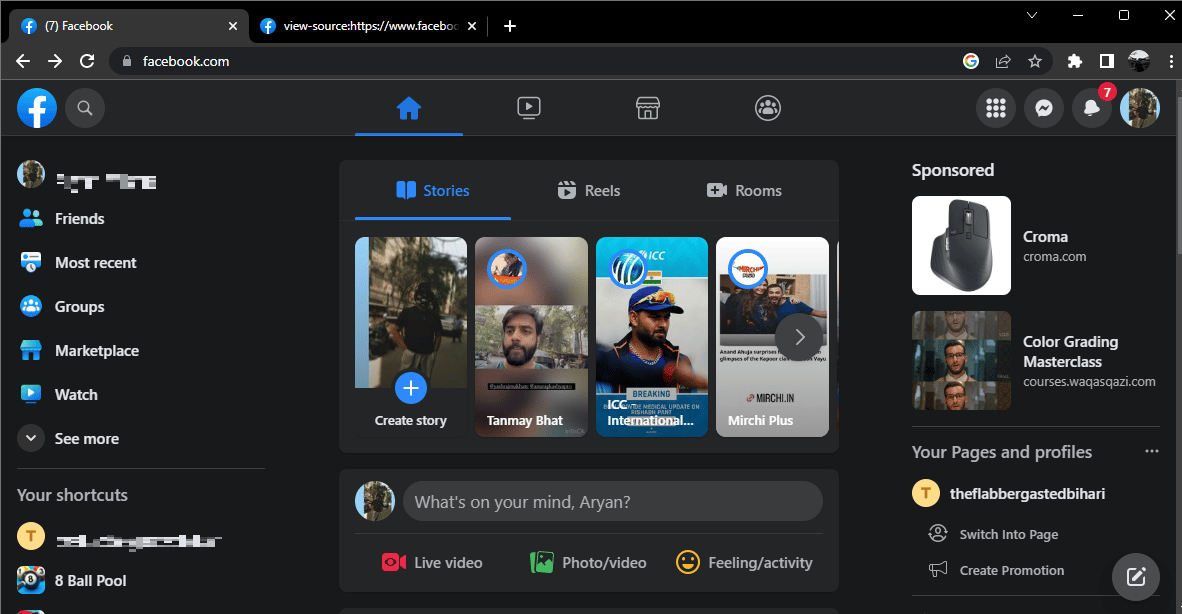Switch to the Rooms tab

coord(744,191)
